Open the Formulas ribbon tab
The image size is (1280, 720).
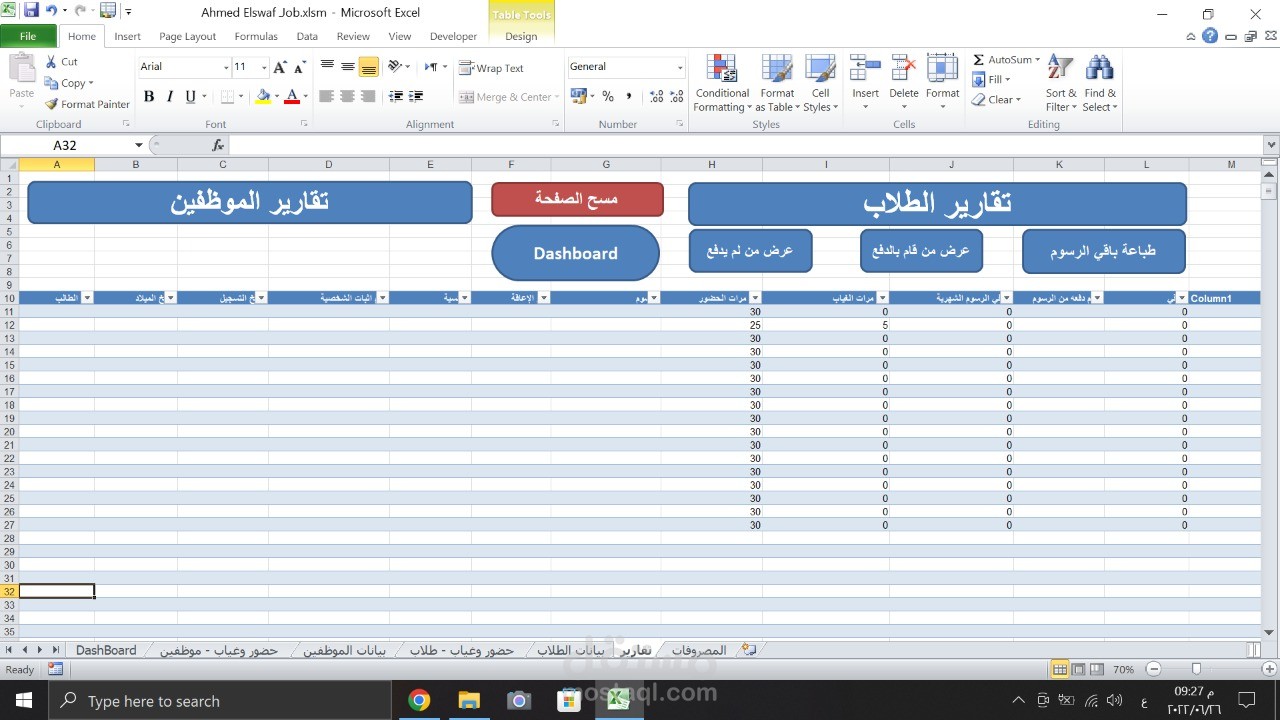tap(256, 36)
